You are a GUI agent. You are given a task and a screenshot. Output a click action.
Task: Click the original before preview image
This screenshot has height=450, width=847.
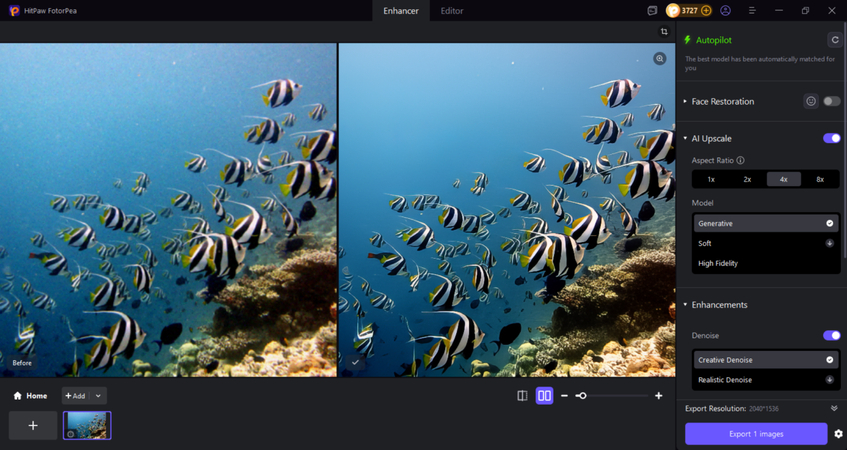click(168, 210)
